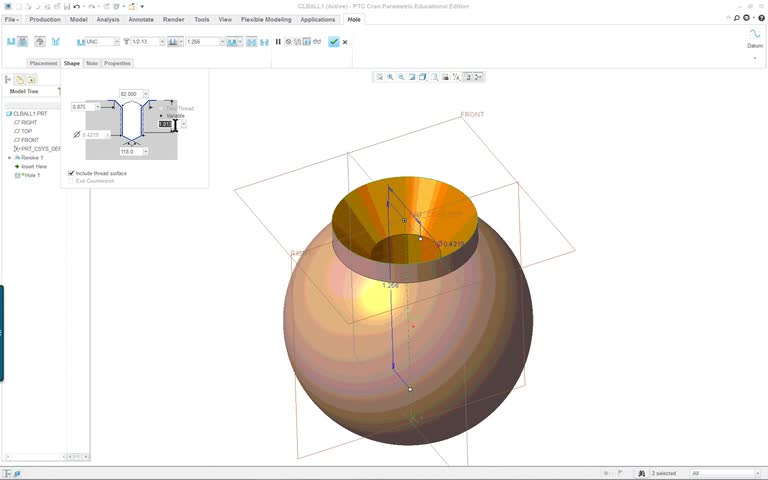Open the 0.875 countersink diameter dropdown
The image size is (768, 480).
click(97, 107)
